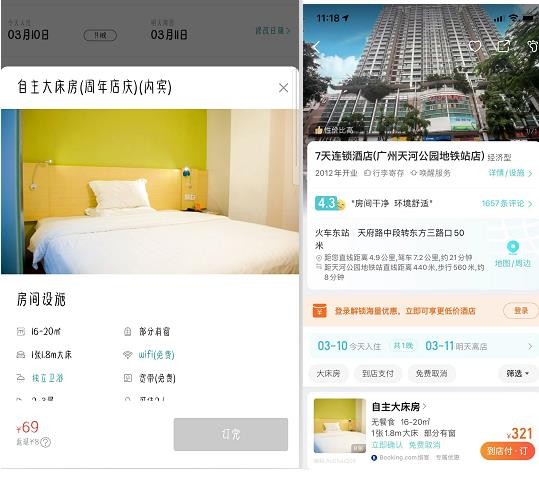Open 详情/设施 hotel details
Image resolution: width=539 pixels, height=478 pixels.
(x=510, y=173)
